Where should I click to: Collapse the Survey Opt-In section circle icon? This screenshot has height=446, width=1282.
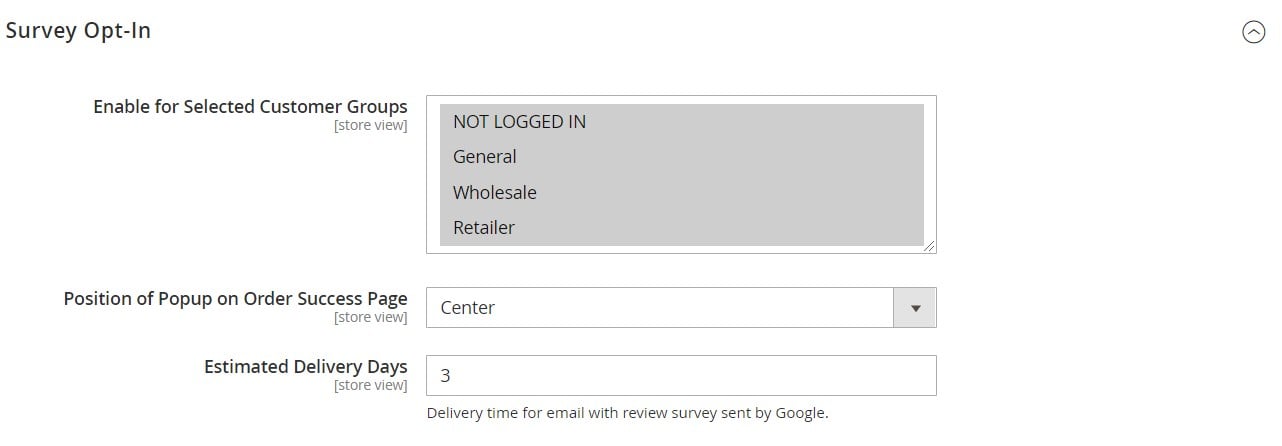[1253, 32]
